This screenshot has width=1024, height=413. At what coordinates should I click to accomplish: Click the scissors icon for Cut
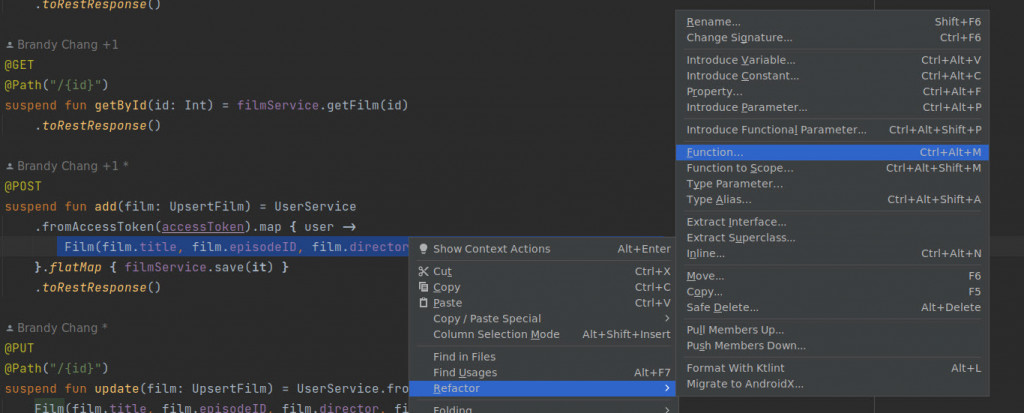pos(423,271)
